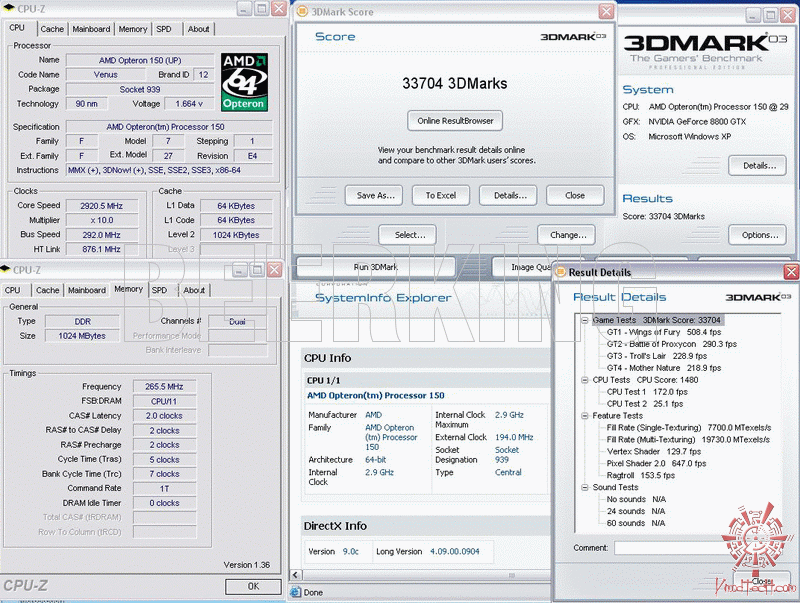
Task: Click the Result Details window title icon
Action: 560,272
